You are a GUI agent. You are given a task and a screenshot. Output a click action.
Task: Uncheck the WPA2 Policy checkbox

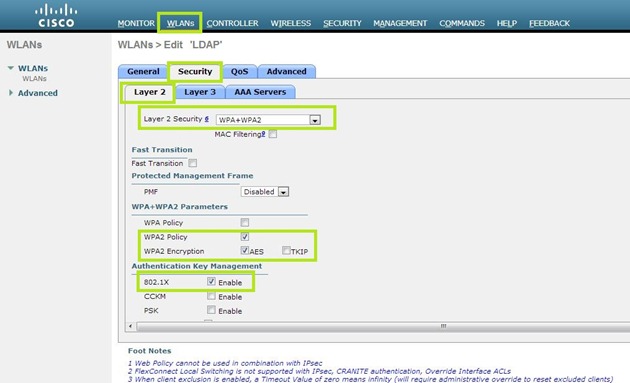point(245,236)
